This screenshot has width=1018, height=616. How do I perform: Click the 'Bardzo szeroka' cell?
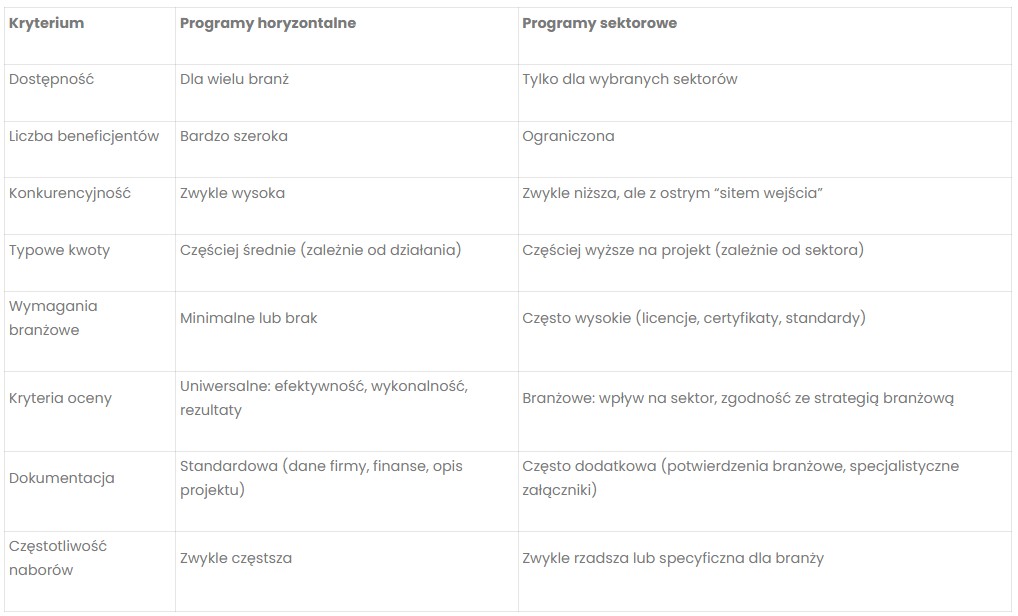point(233,136)
